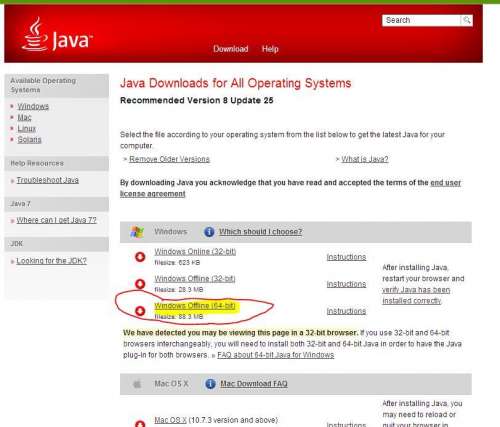This screenshot has height=427, width=500.
Task: Download Windows Online (32-bit) link
Action: pyautogui.click(x=195, y=251)
